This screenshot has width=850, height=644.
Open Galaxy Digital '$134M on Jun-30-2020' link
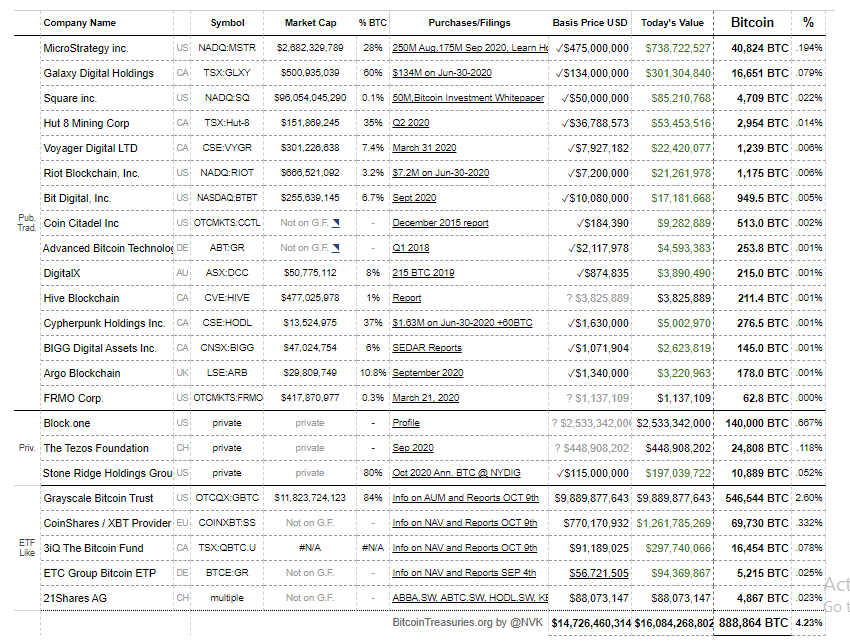pyautogui.click(x=442, y=73)
